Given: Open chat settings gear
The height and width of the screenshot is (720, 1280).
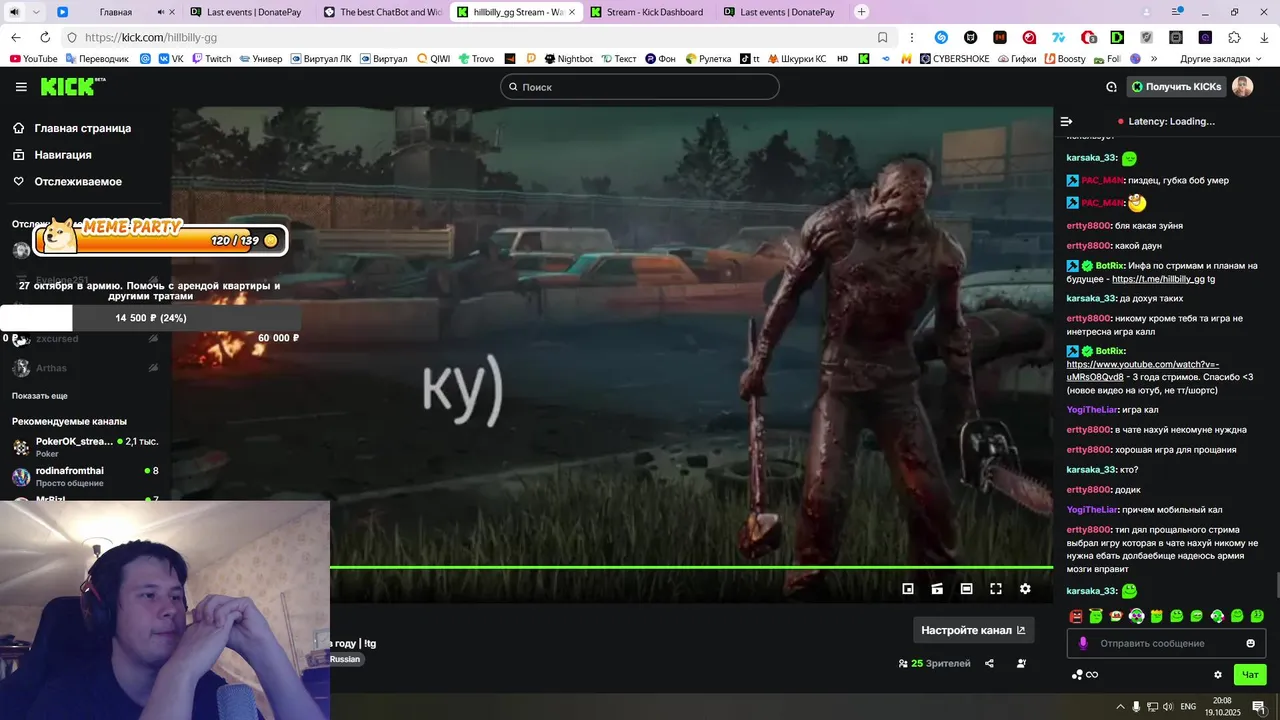Looking at the screenshot, I should [x=1217, y=675].
